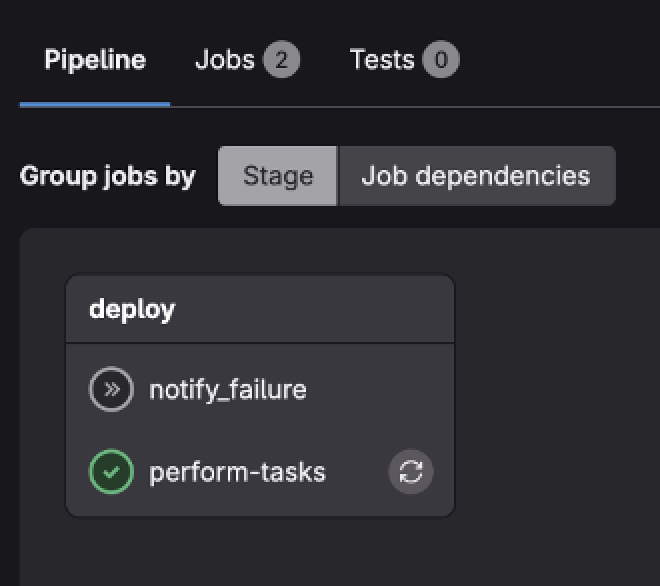Click the "Group jobs by" label
Screen dimensions: 660x586
(108, 177)
